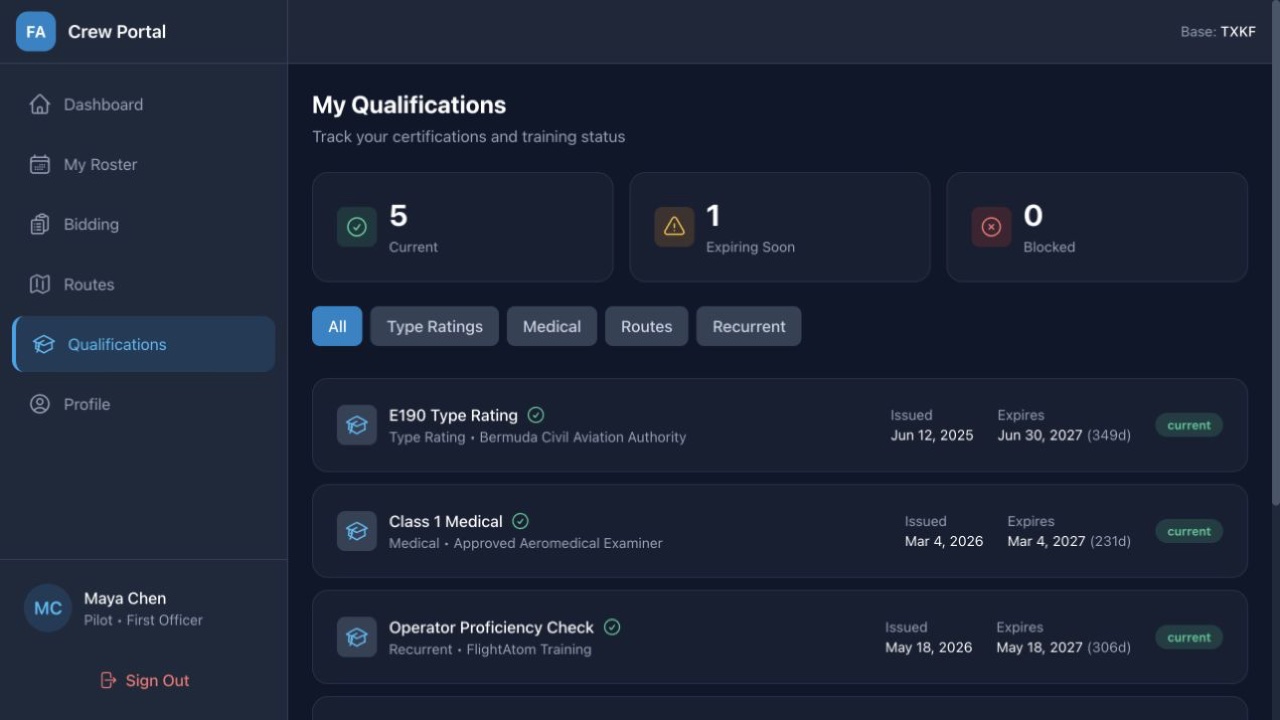The height and width of the screenshot is (720, 1280).
Task: Open the Blocked count card
Action: tap(1097, 227)
